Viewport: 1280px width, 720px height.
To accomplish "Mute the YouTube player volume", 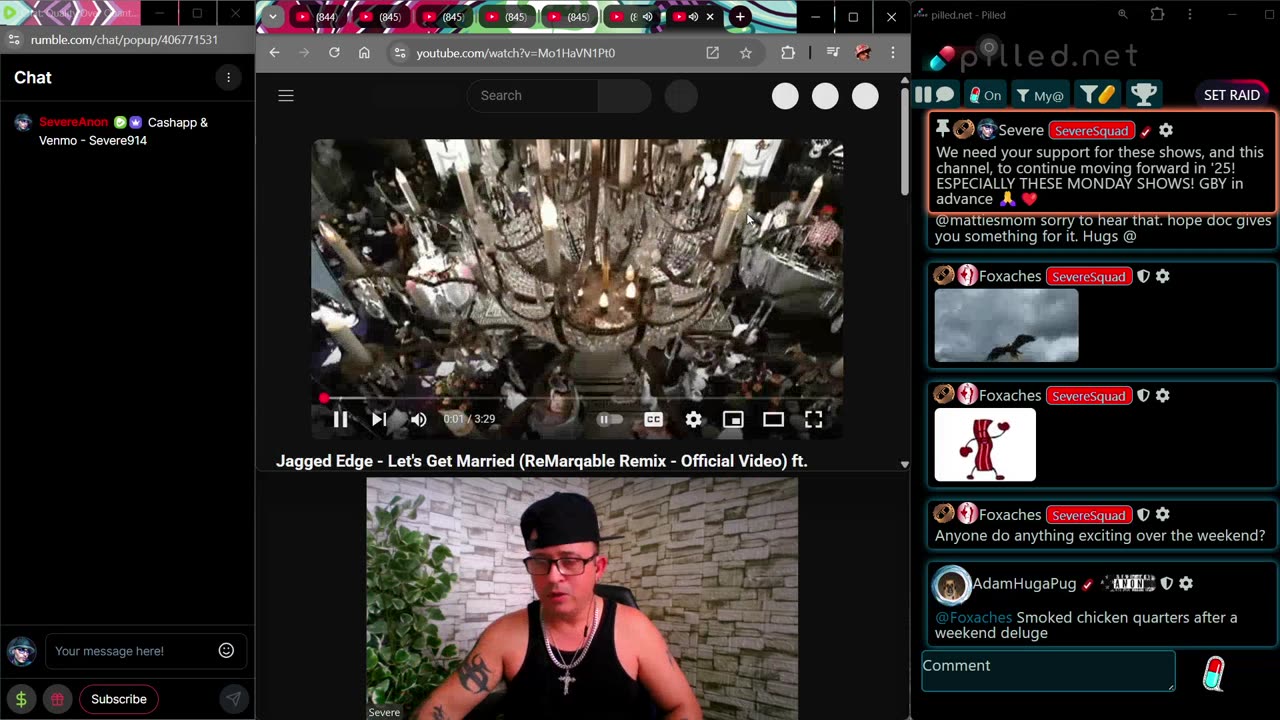I will tap(418, 420).
